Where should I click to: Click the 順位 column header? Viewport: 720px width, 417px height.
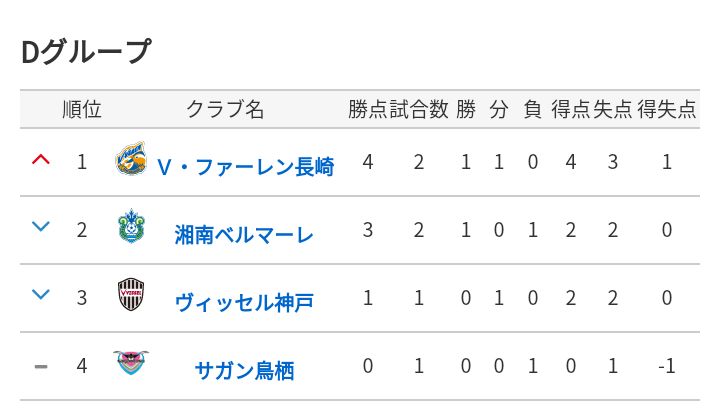[82, 110]
